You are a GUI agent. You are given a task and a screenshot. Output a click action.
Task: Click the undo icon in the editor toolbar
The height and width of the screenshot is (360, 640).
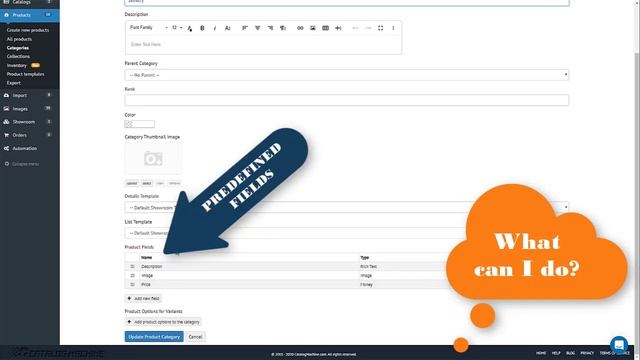(x=355, y=28)
